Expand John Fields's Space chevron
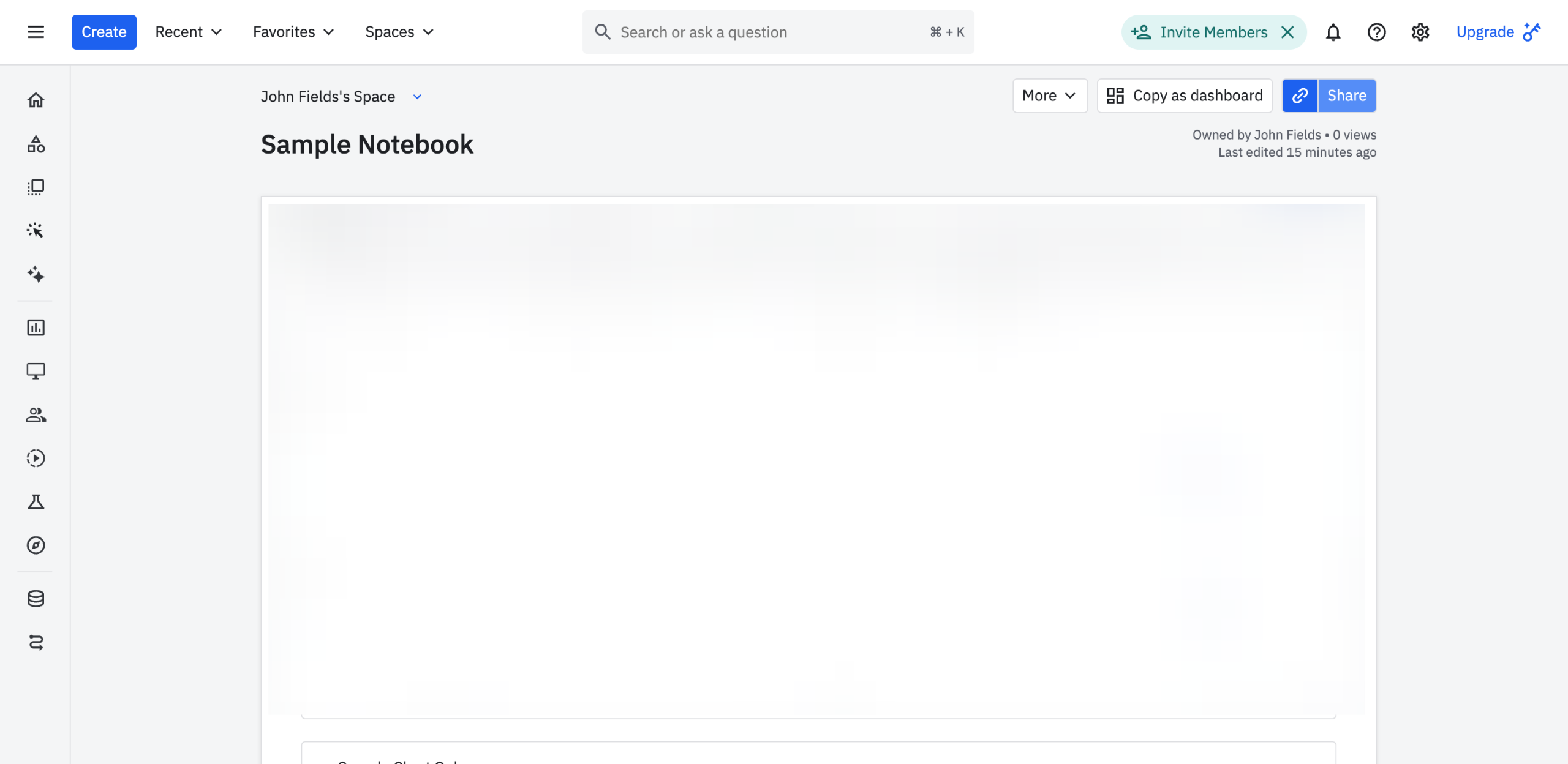The image size is (1568, 764). click(x=417, y=97)
